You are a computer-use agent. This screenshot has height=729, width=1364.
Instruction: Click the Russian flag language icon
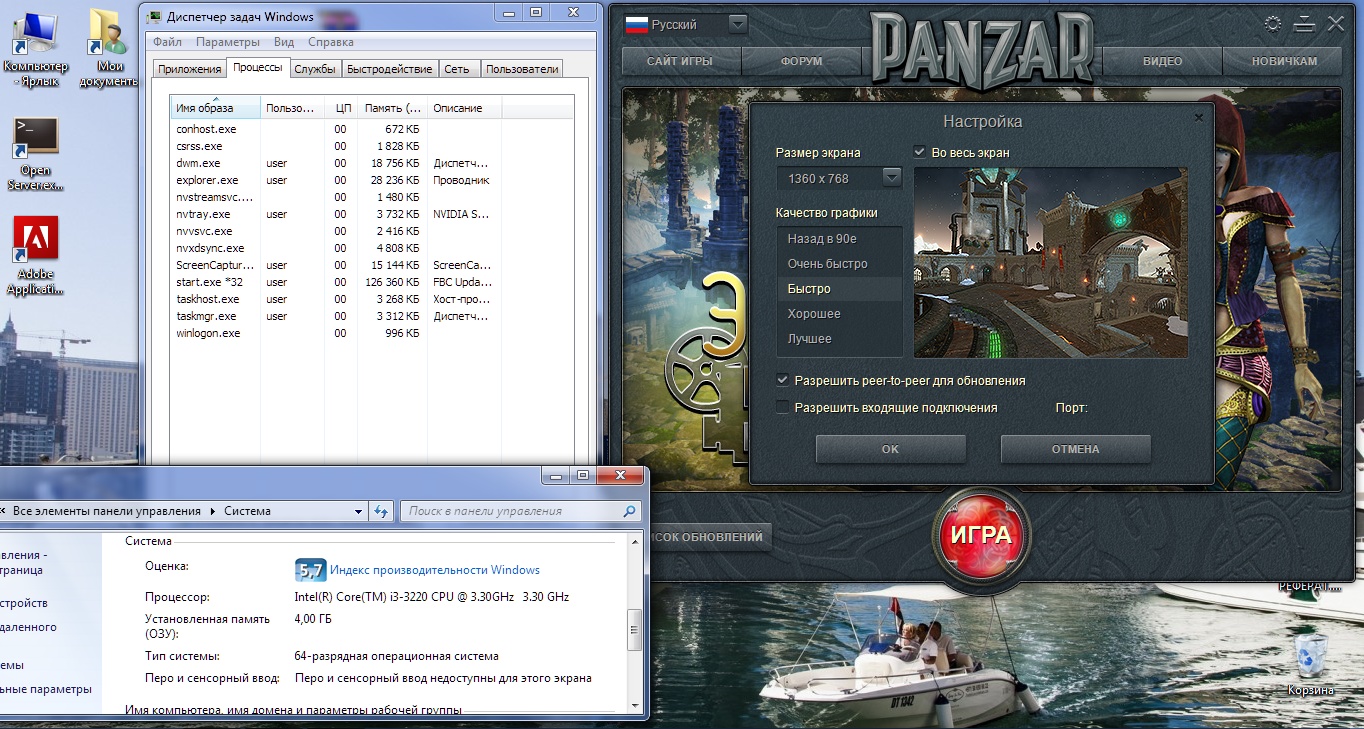(x=636, y=25)
